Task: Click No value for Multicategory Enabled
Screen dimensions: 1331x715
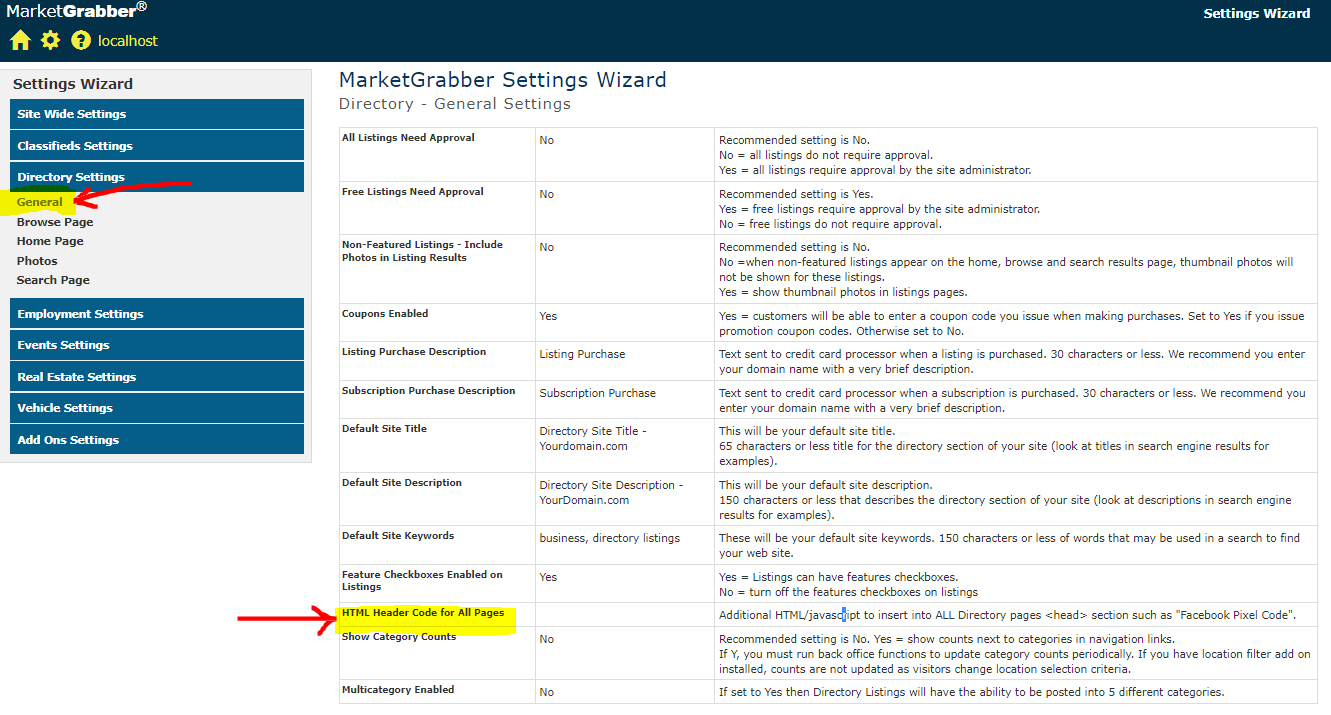Action: 546,692
